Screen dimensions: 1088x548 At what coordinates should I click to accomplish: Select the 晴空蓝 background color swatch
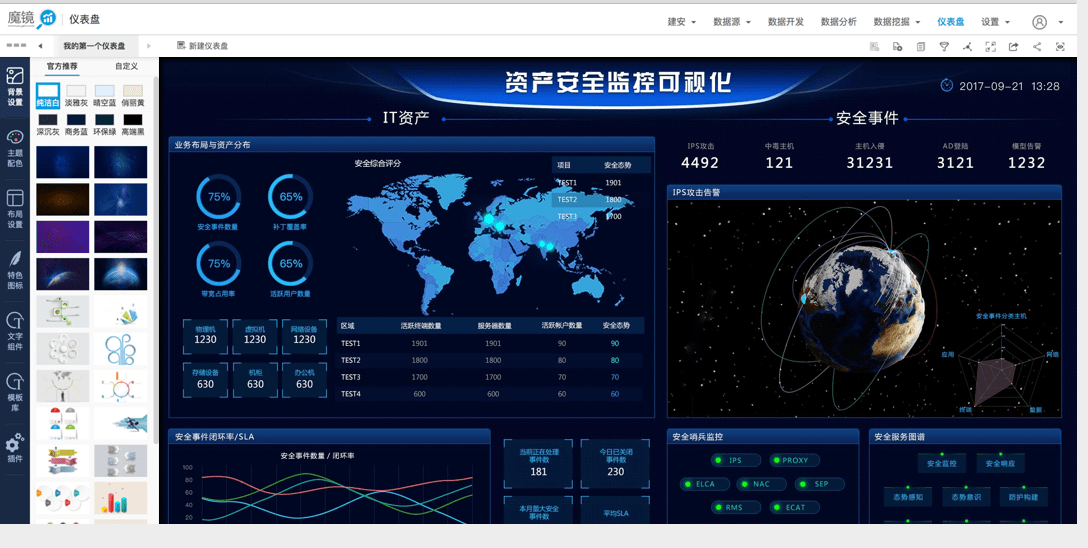(104, 91)
